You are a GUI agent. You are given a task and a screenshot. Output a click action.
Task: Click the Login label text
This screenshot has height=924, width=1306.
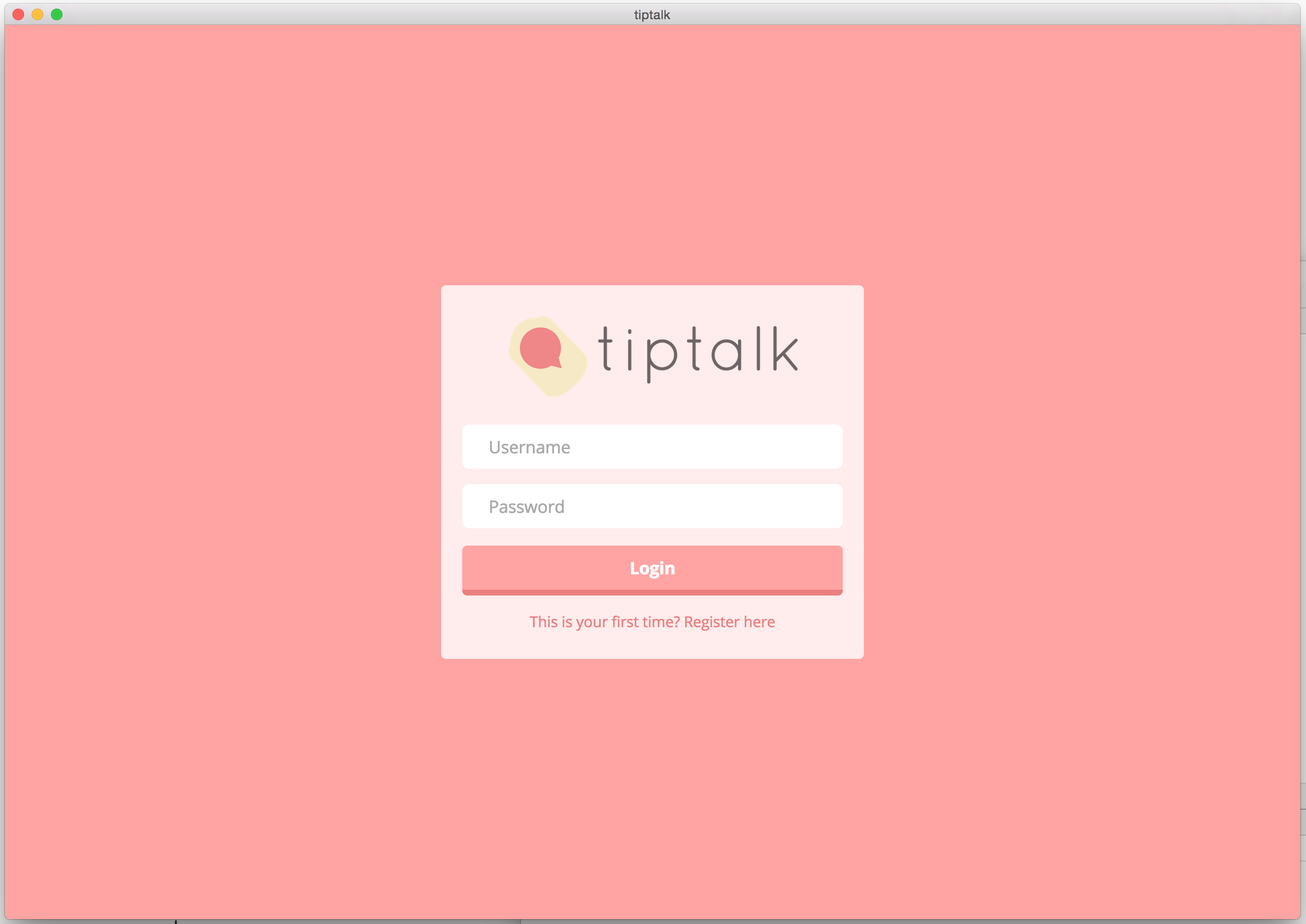point(652,568)
